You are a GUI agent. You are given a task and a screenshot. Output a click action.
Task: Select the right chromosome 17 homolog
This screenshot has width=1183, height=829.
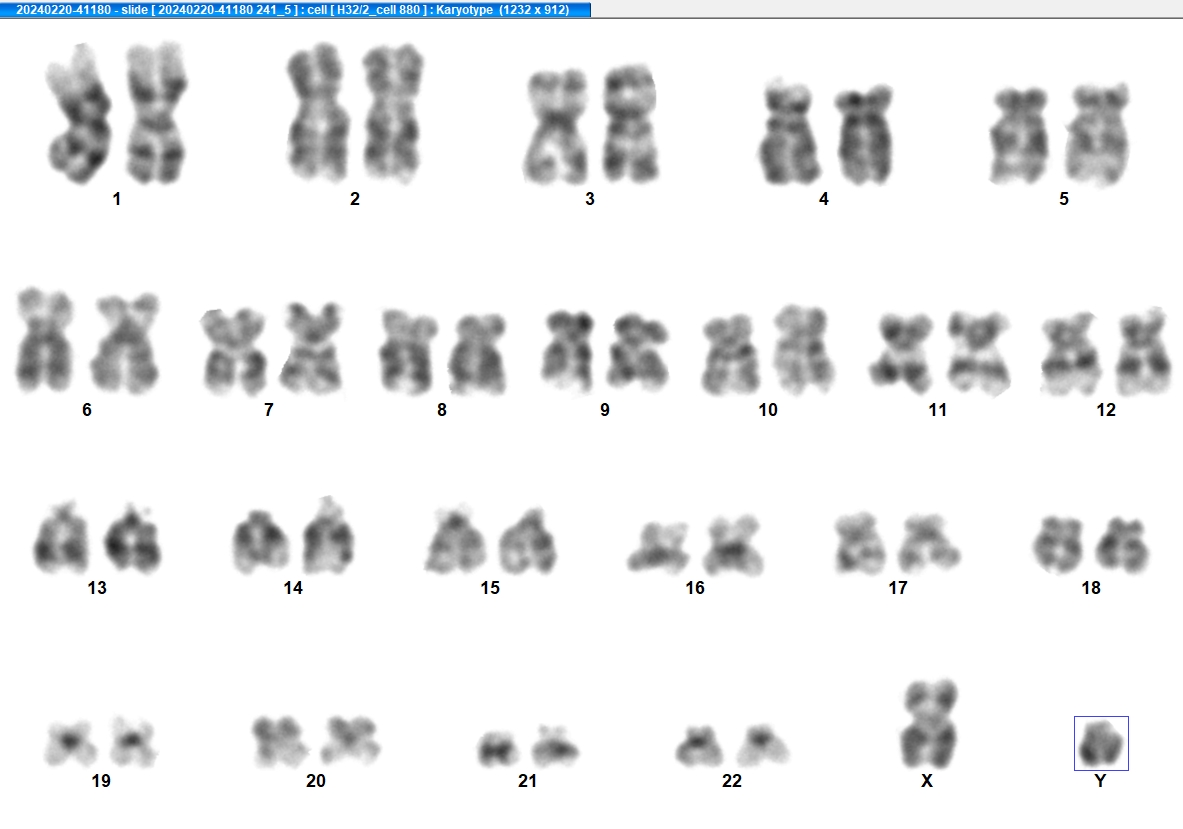point(928,544)
